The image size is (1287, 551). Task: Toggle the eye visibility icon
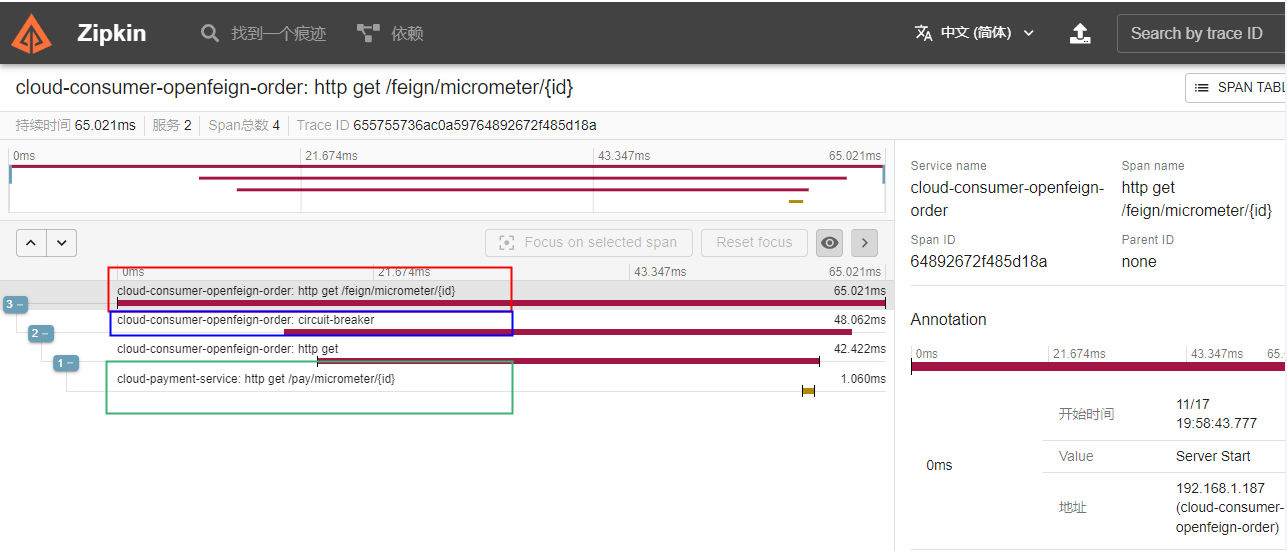(x=829, y=242)
